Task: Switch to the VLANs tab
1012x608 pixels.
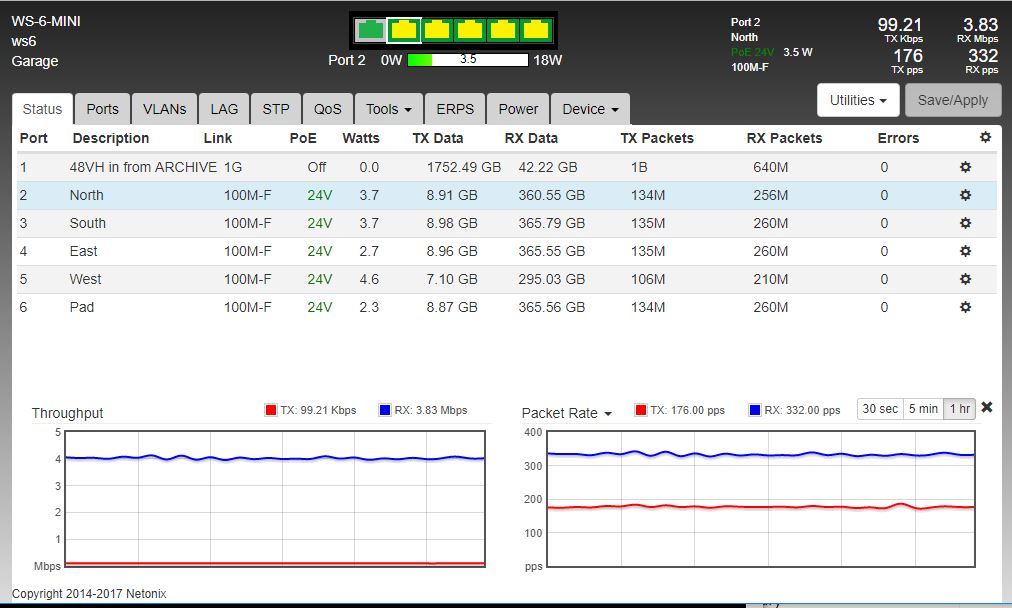Action: click(164, 109)
